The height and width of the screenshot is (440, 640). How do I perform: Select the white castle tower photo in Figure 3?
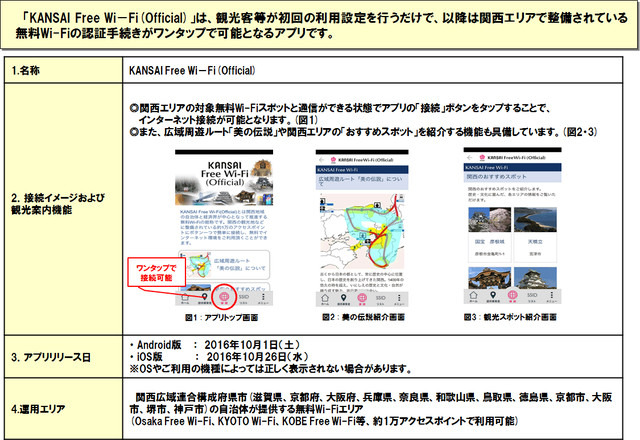pyautogui.click(x=535, y=278)
